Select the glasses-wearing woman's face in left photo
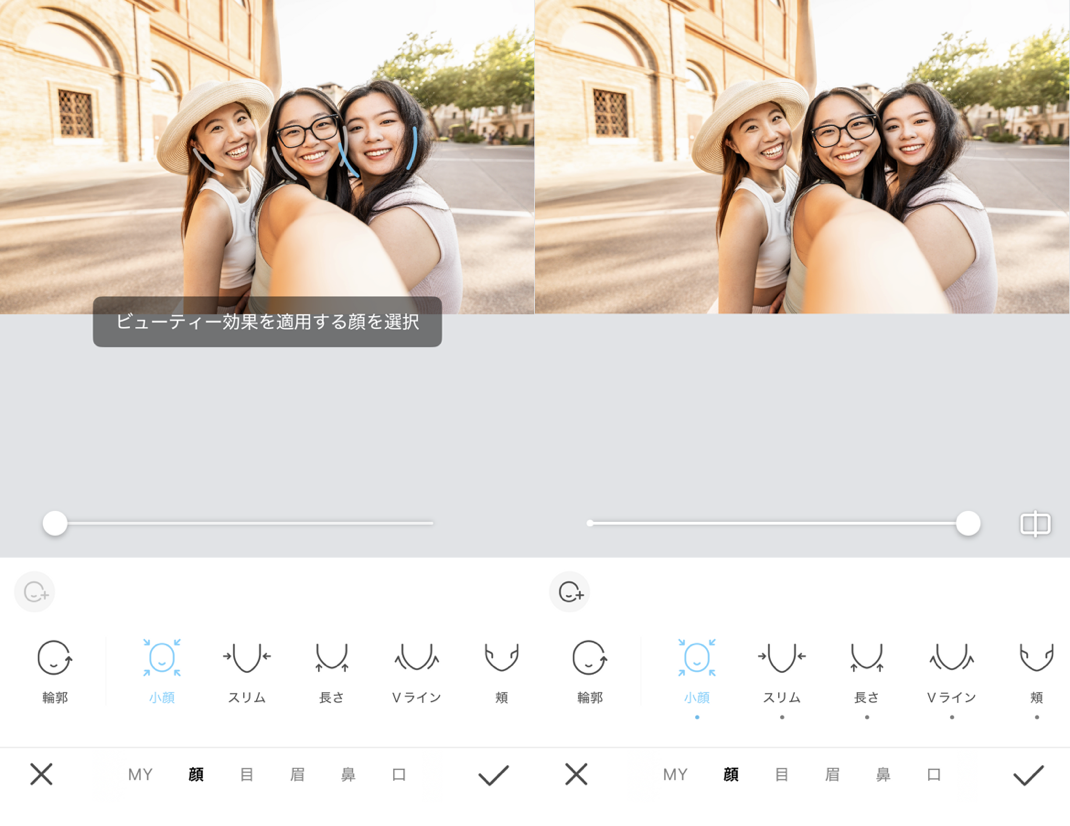Viewport: 1070px width, 826px height. (308, 145)
